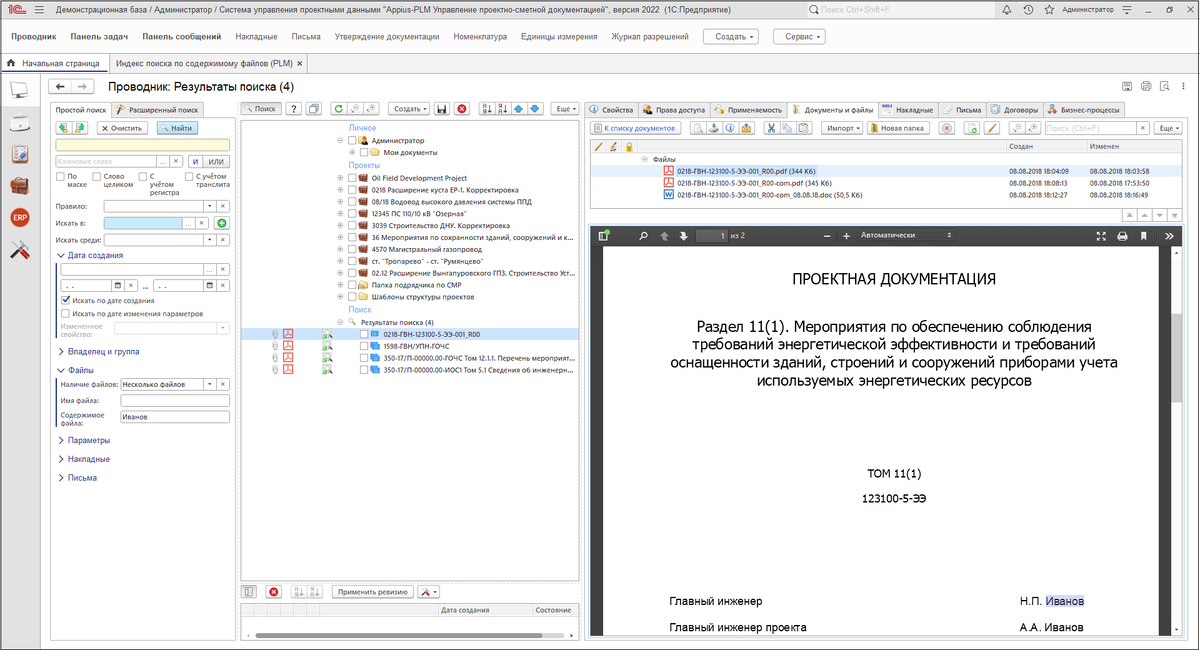Open the PDF zoom Автоматически dropdown

pos(906,235)
